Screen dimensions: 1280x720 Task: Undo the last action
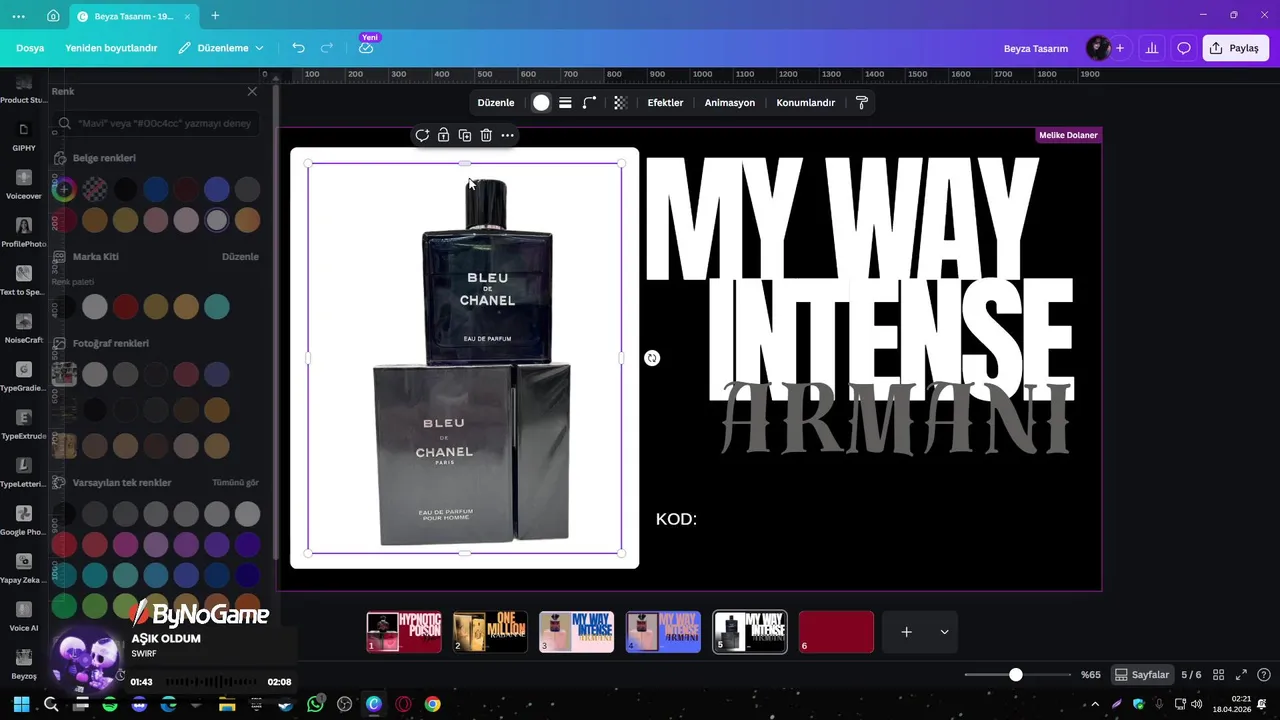298,48
